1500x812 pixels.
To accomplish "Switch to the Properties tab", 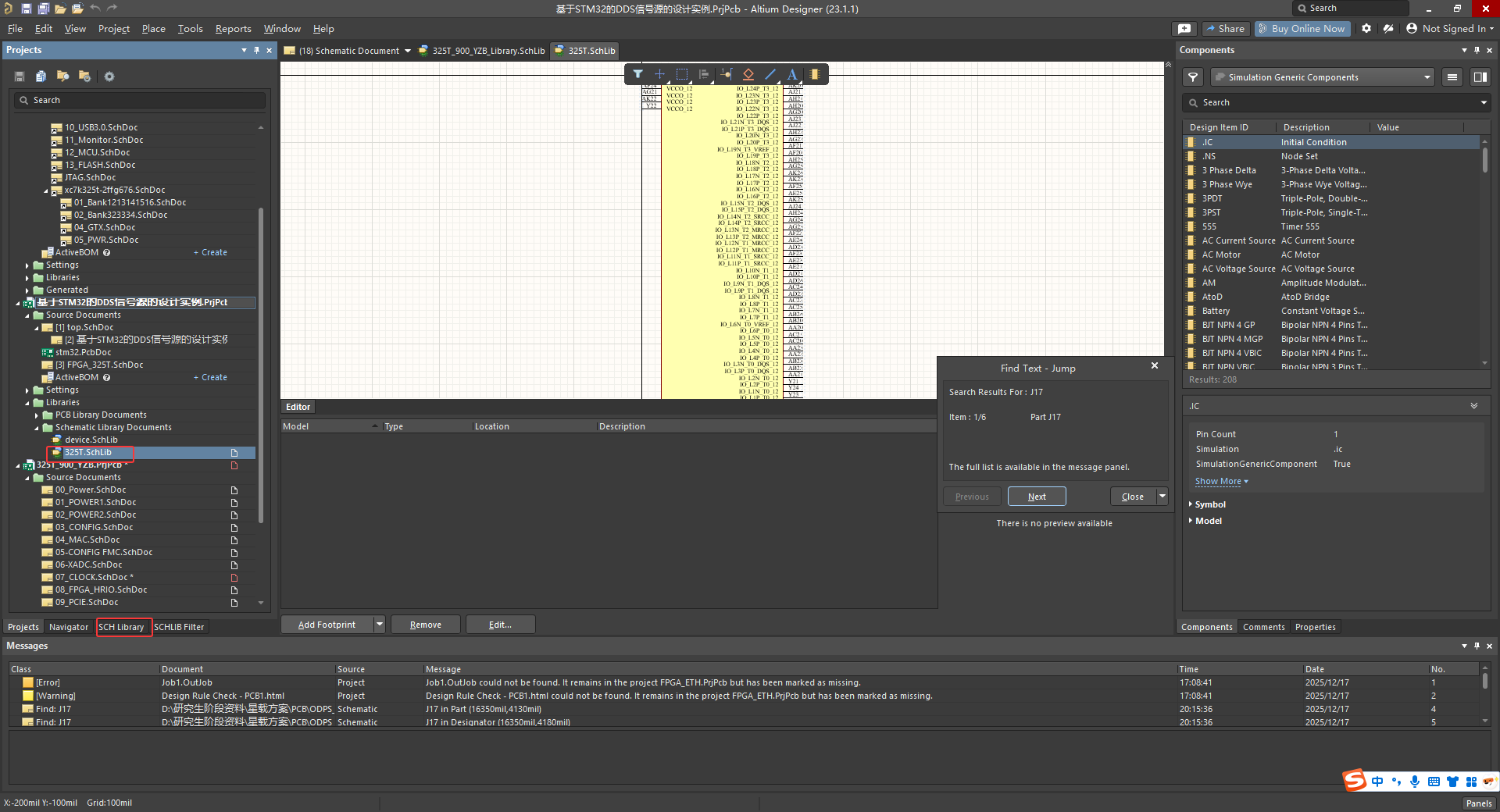I will 1315,627.
